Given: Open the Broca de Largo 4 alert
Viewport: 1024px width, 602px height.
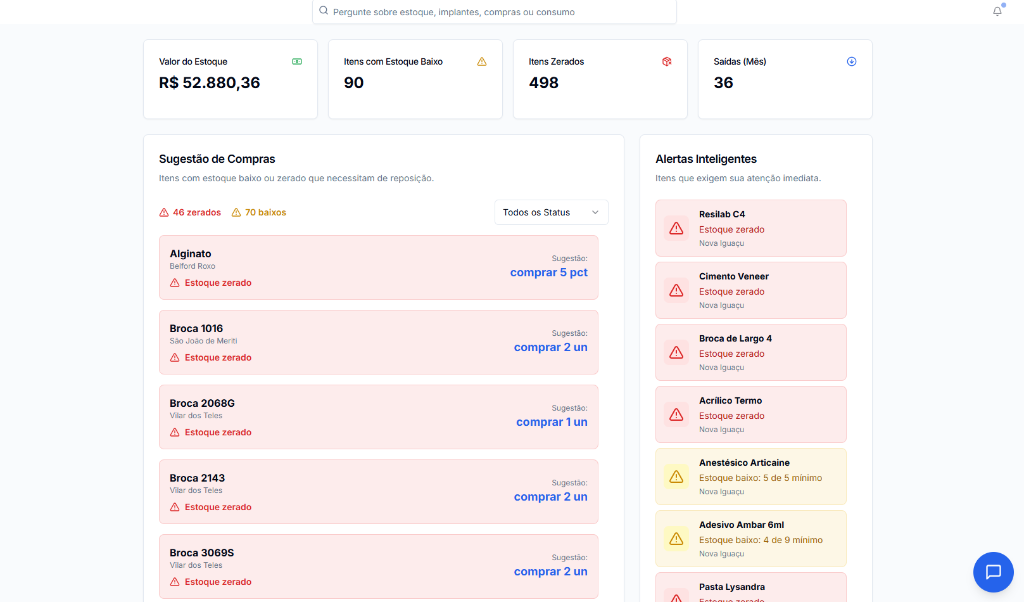Looking at the screenshot, I should point(751,353).
